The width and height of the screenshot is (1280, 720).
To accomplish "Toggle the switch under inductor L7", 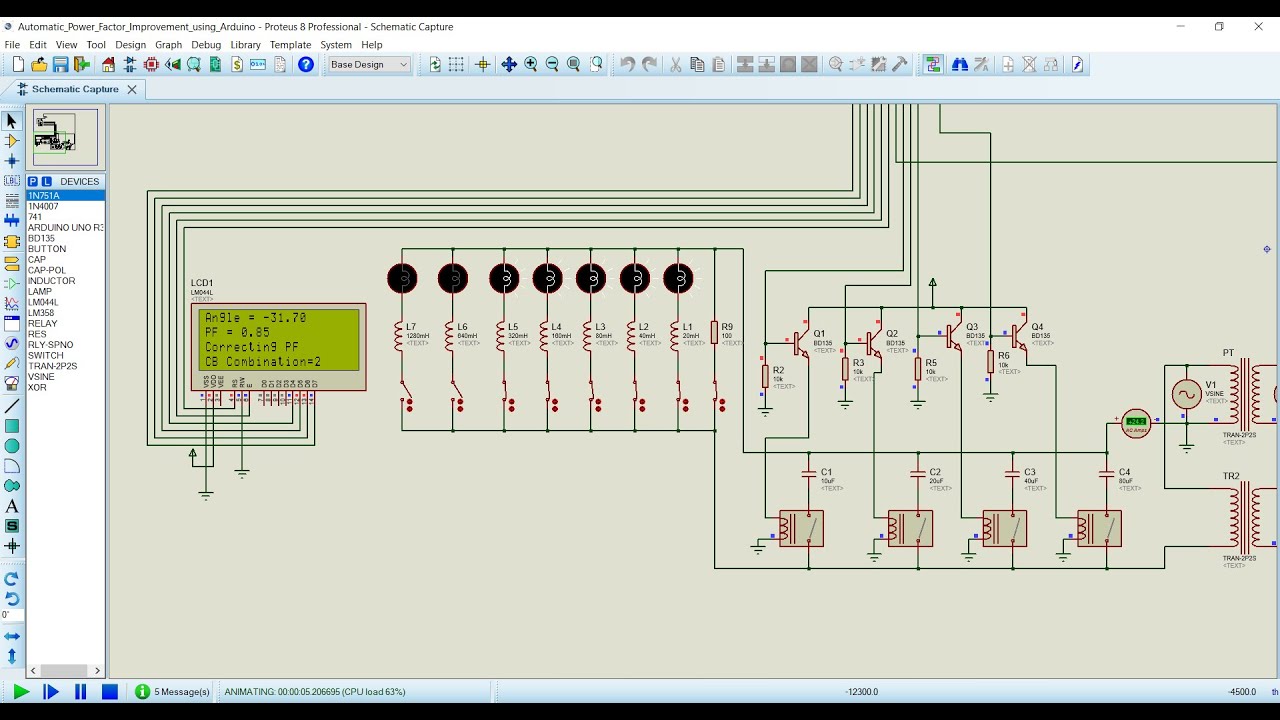I will click(406, 395).
